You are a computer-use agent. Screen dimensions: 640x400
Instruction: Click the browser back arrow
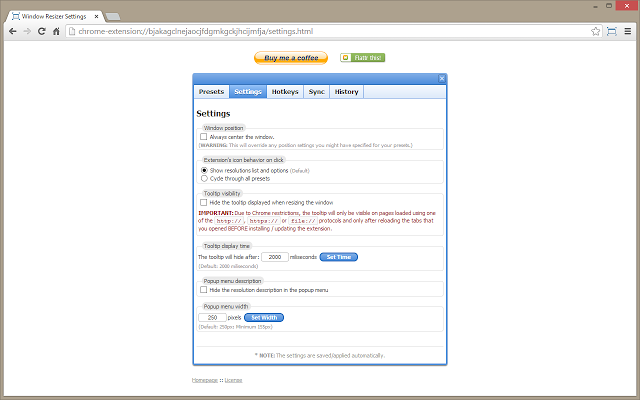pos(11,31)
